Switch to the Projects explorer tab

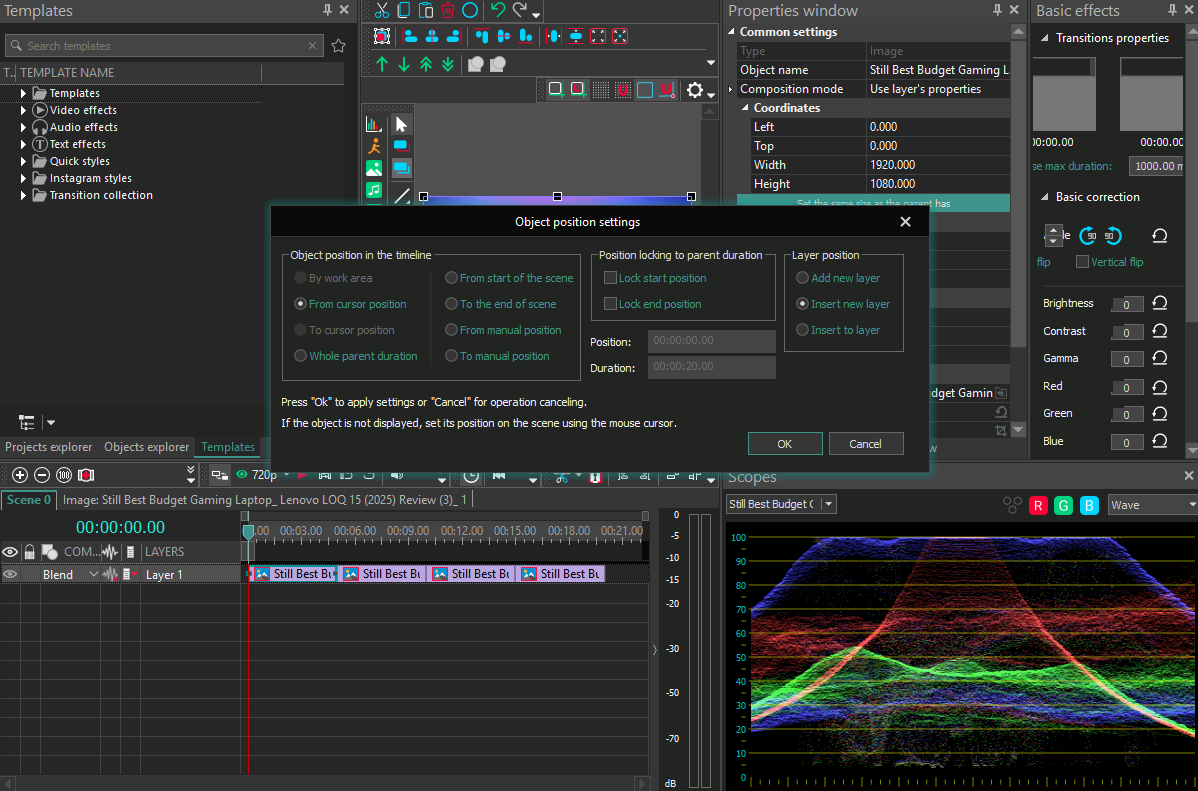point(48,447)
